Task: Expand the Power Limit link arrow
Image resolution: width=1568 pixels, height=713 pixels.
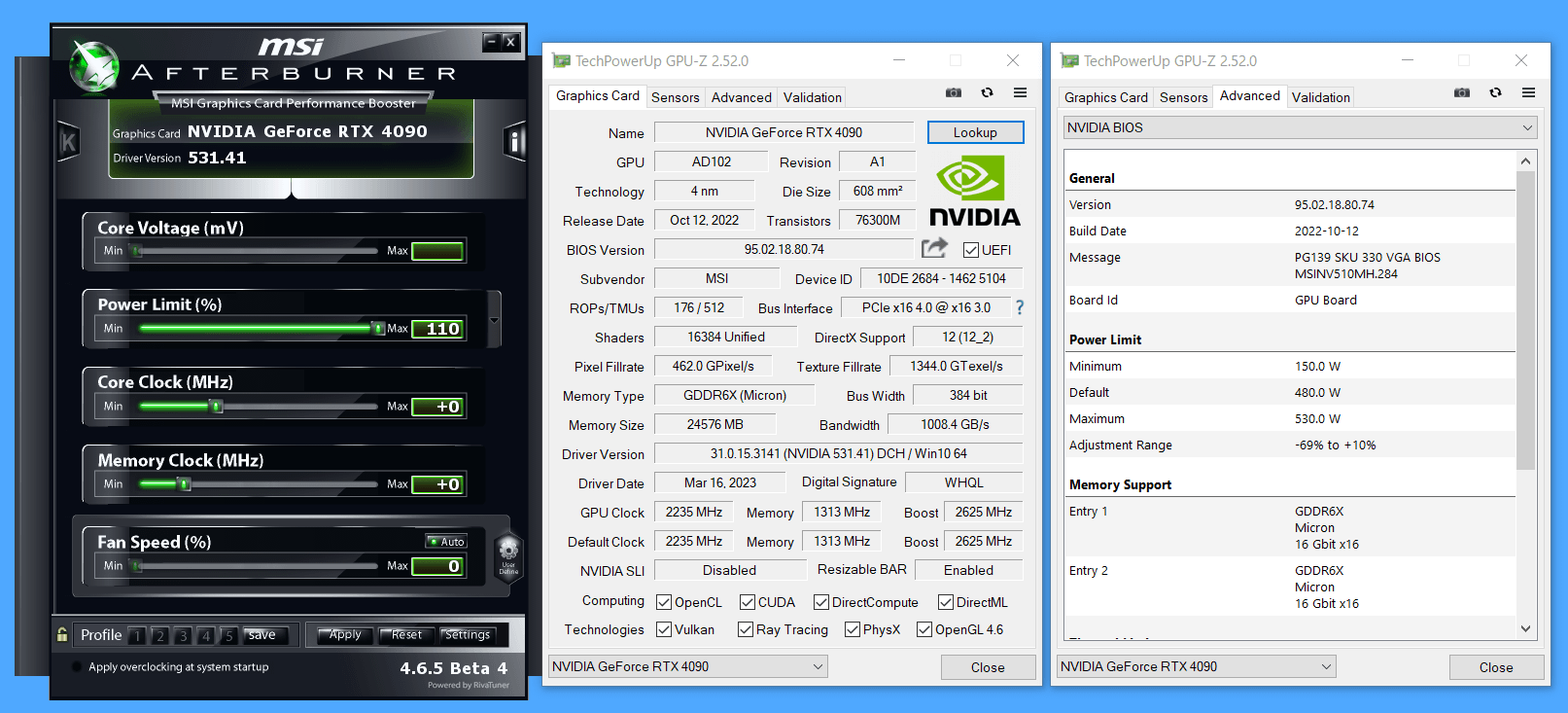Action: [494, 320]
